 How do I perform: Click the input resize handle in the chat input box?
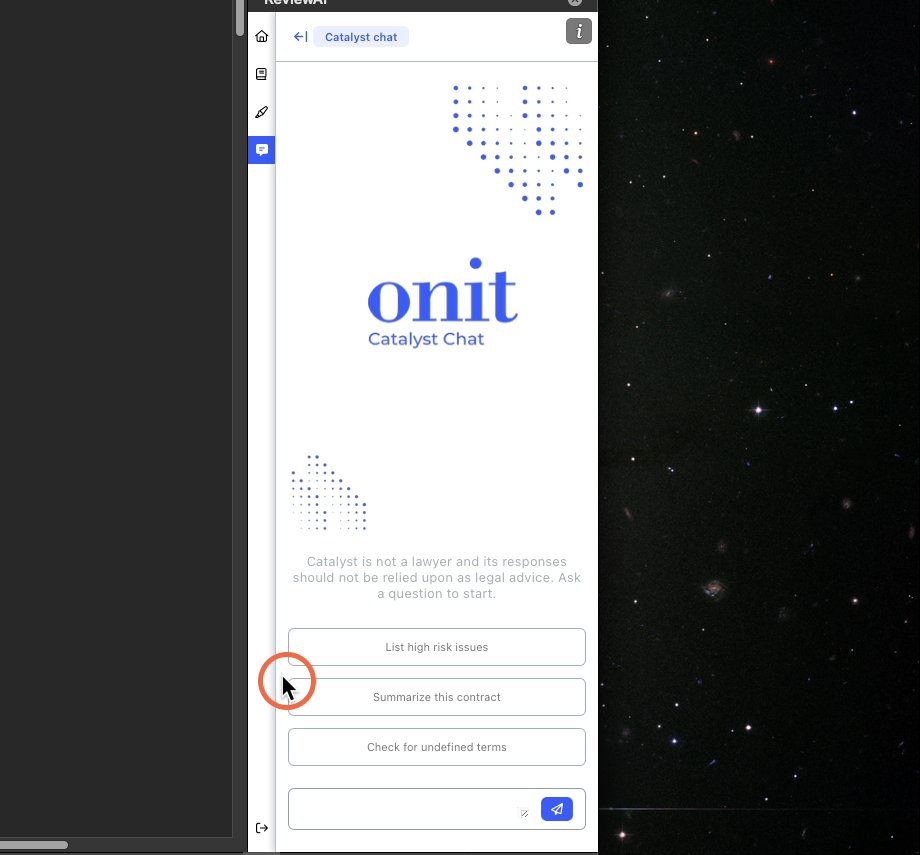[x=525, y=813]
